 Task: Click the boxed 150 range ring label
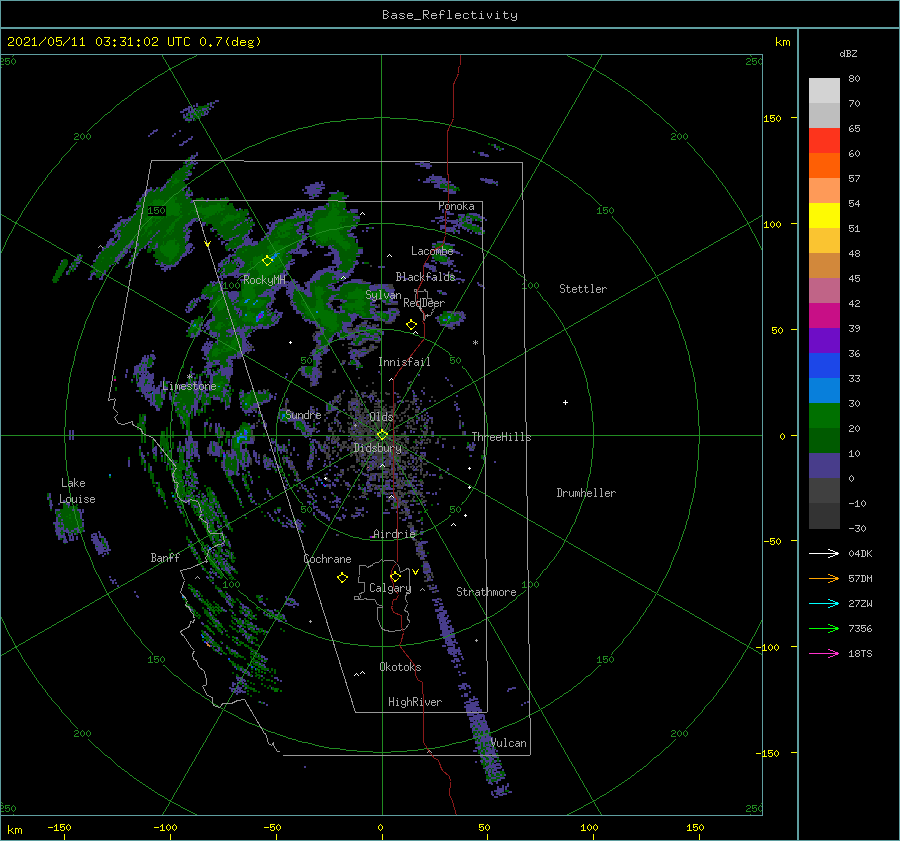[156, 211]
